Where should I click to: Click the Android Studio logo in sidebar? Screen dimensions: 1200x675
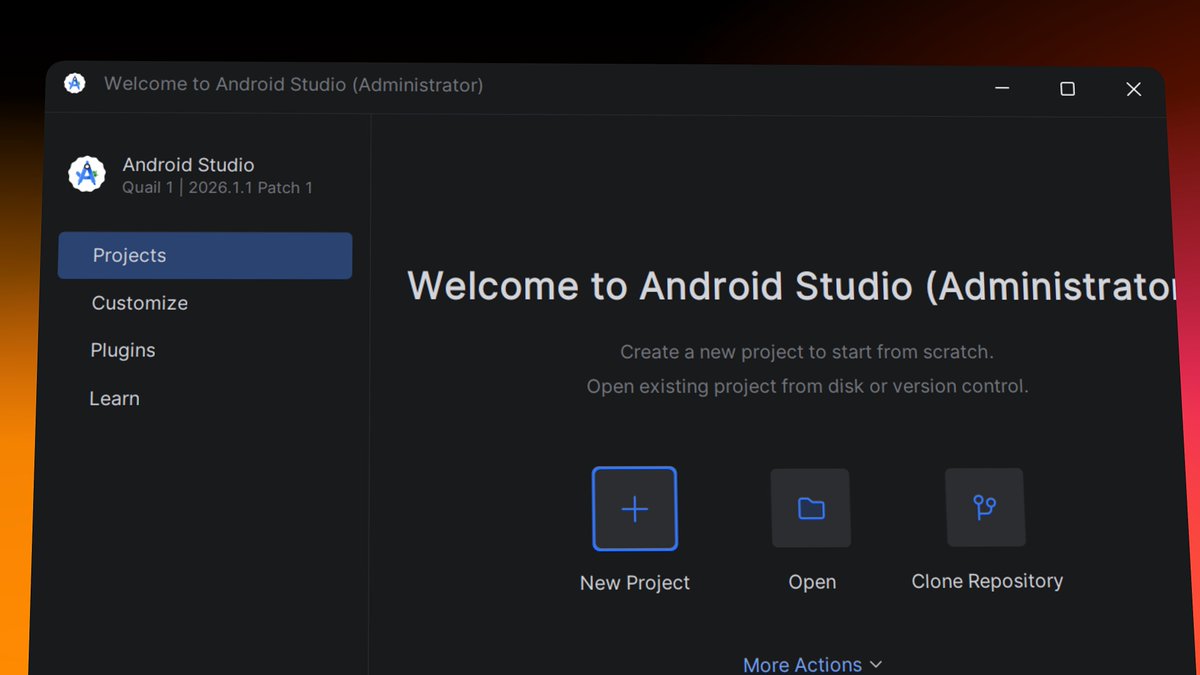pos(87,174)
